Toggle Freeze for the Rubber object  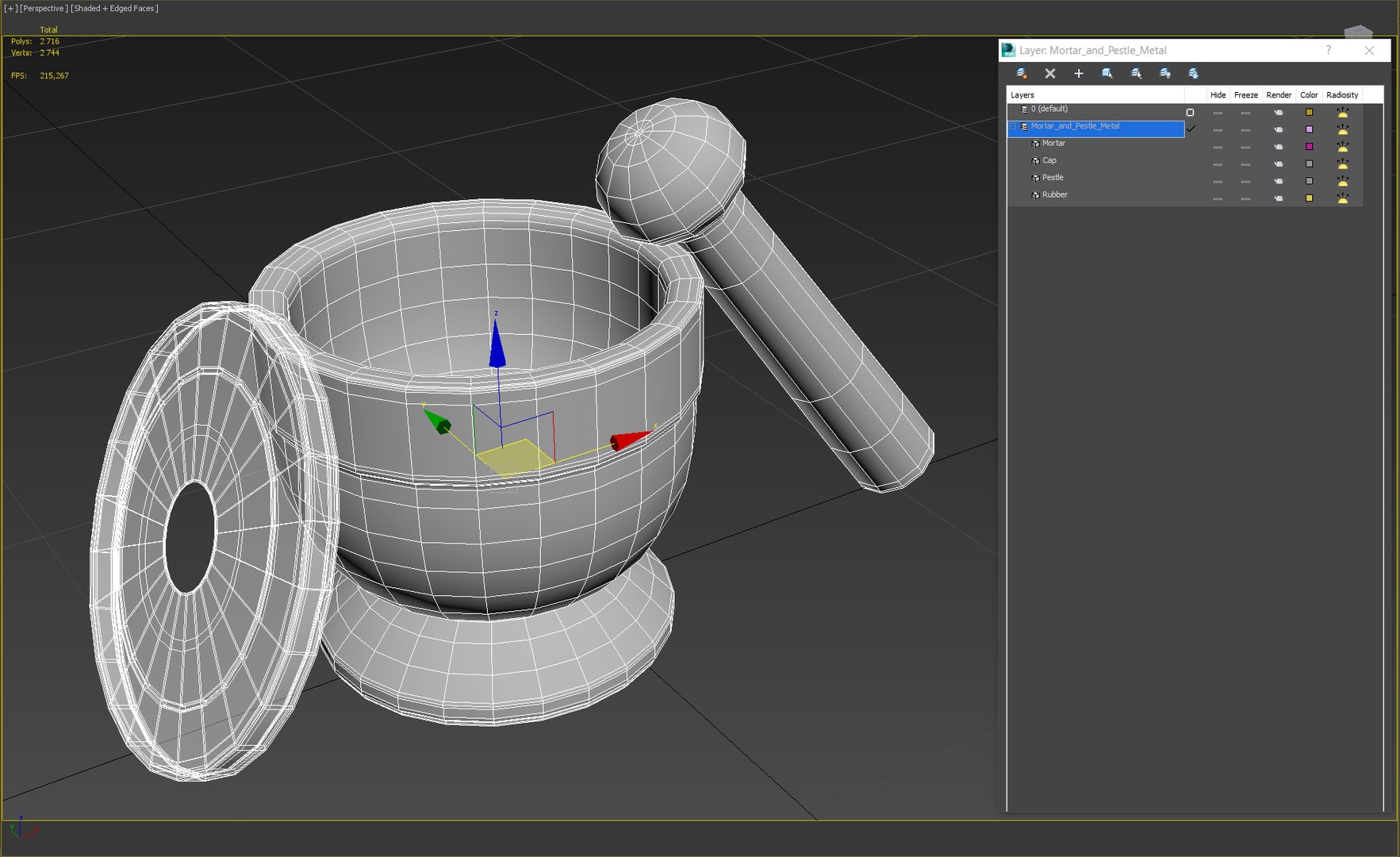click(x=1245, y=198)
